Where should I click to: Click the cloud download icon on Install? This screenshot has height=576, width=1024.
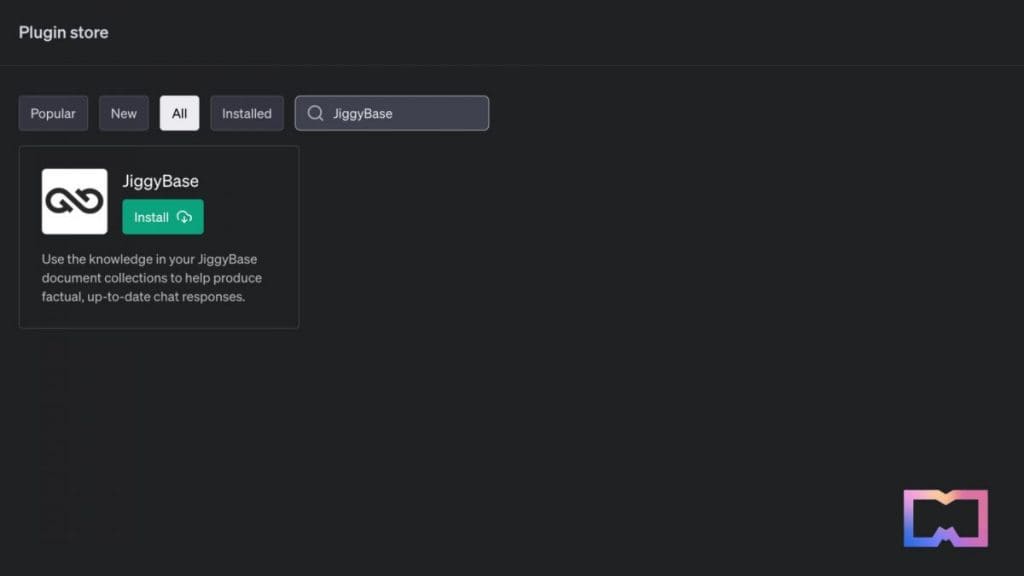184,217
